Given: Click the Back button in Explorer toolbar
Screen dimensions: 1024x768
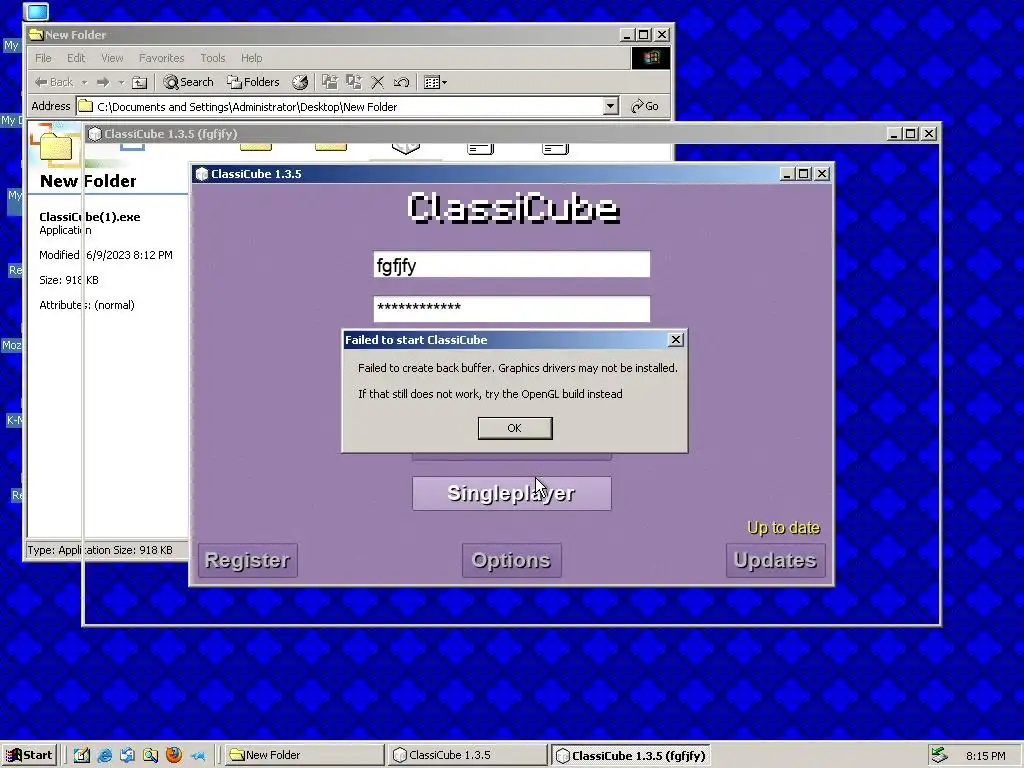Looking at the screenshot, I should coord(54,82).
